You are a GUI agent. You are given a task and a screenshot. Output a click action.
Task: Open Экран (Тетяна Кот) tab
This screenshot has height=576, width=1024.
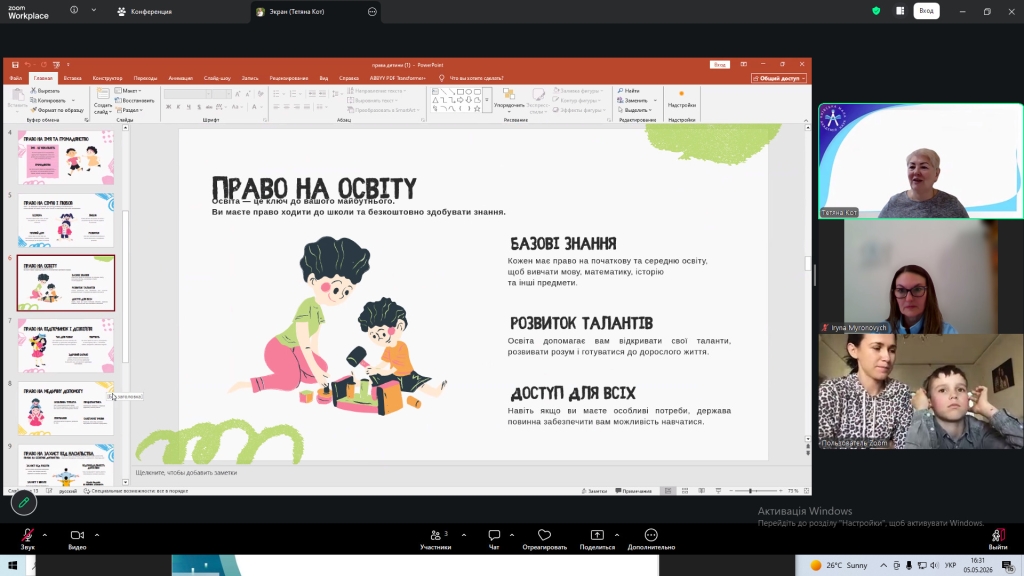[x=296, y=12]
